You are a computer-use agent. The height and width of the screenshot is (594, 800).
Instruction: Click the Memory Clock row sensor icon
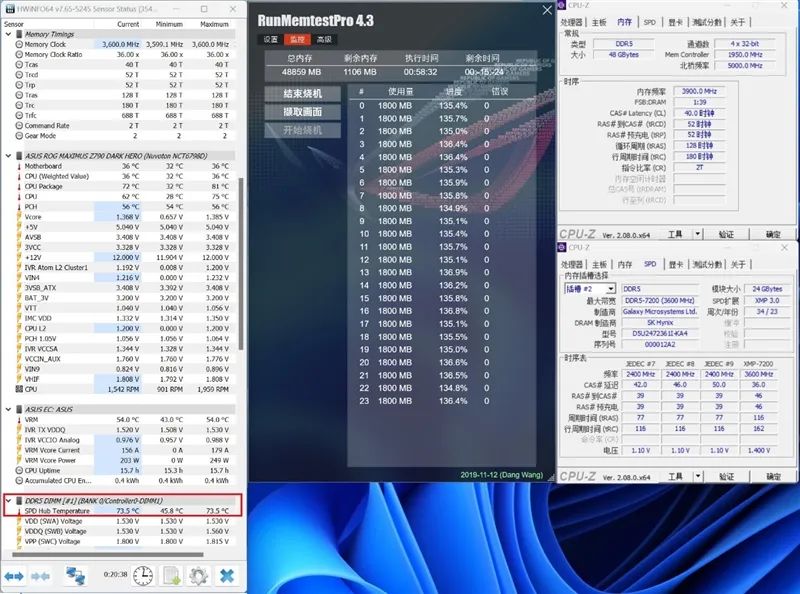[19, 44]
